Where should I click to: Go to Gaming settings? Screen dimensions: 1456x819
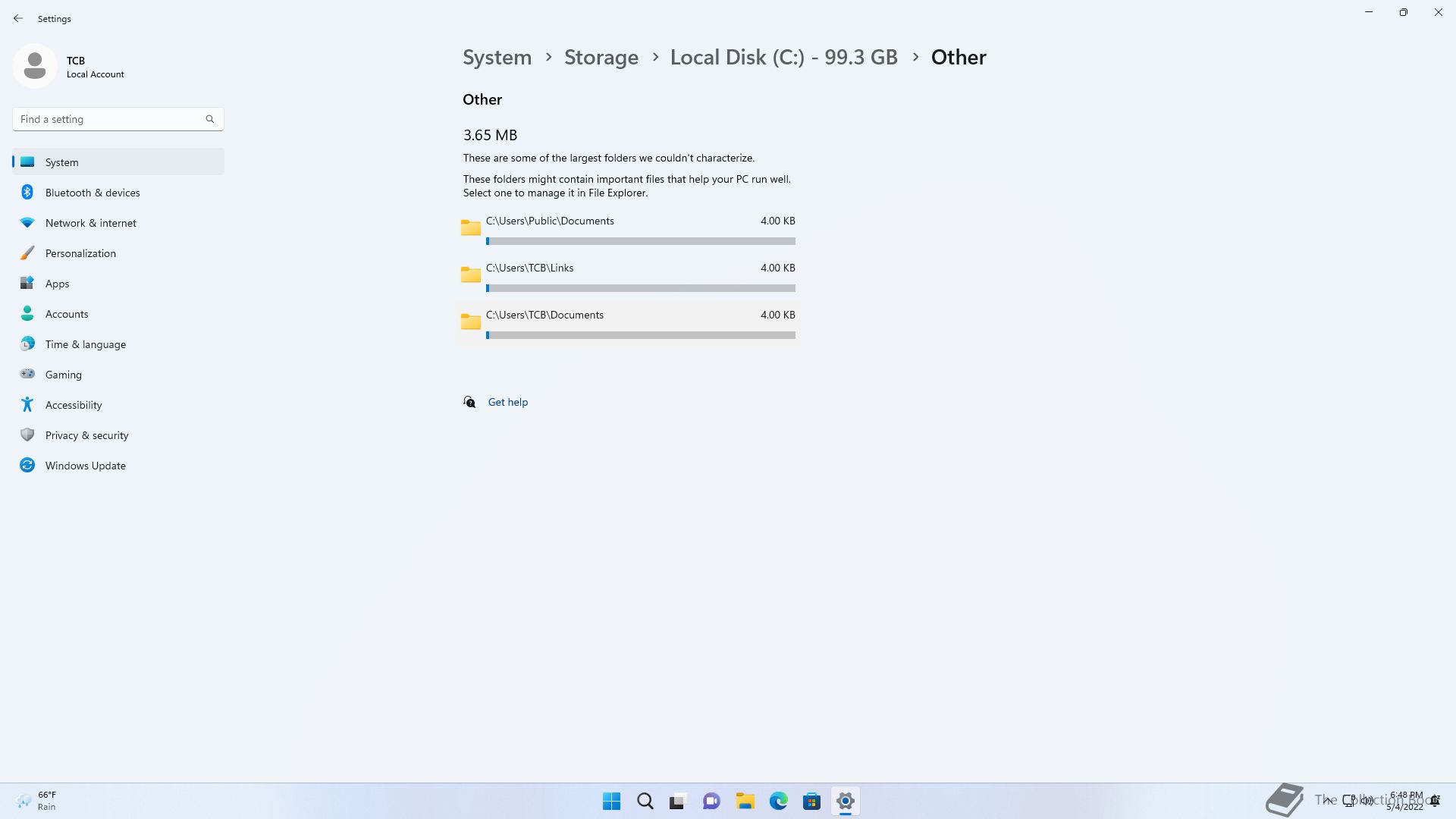pos(118,375)
